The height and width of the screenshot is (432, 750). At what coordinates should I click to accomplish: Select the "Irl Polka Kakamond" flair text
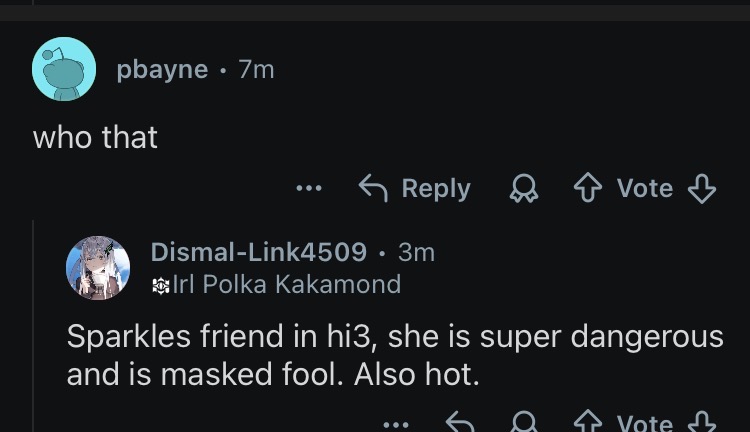tap(286, 285)
